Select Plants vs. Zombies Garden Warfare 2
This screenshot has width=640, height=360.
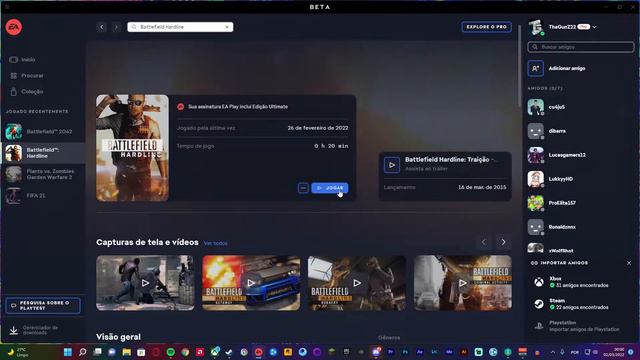pos(42,174)
